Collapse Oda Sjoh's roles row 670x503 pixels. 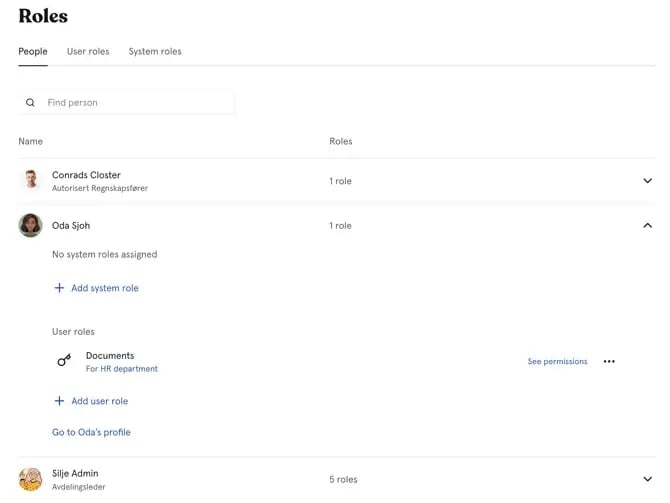point(647,225)
